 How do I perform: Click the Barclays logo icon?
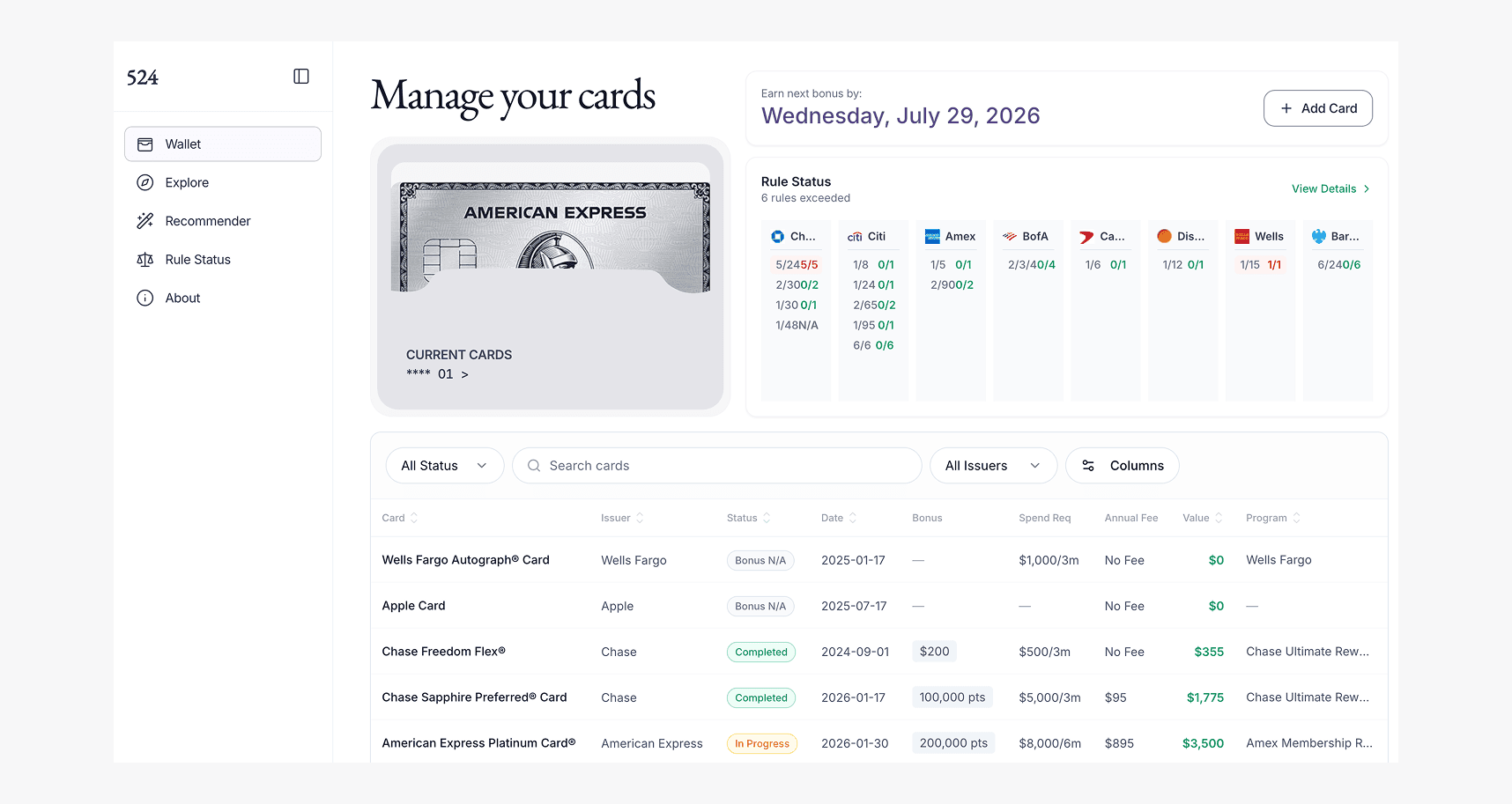point(1319,236)
